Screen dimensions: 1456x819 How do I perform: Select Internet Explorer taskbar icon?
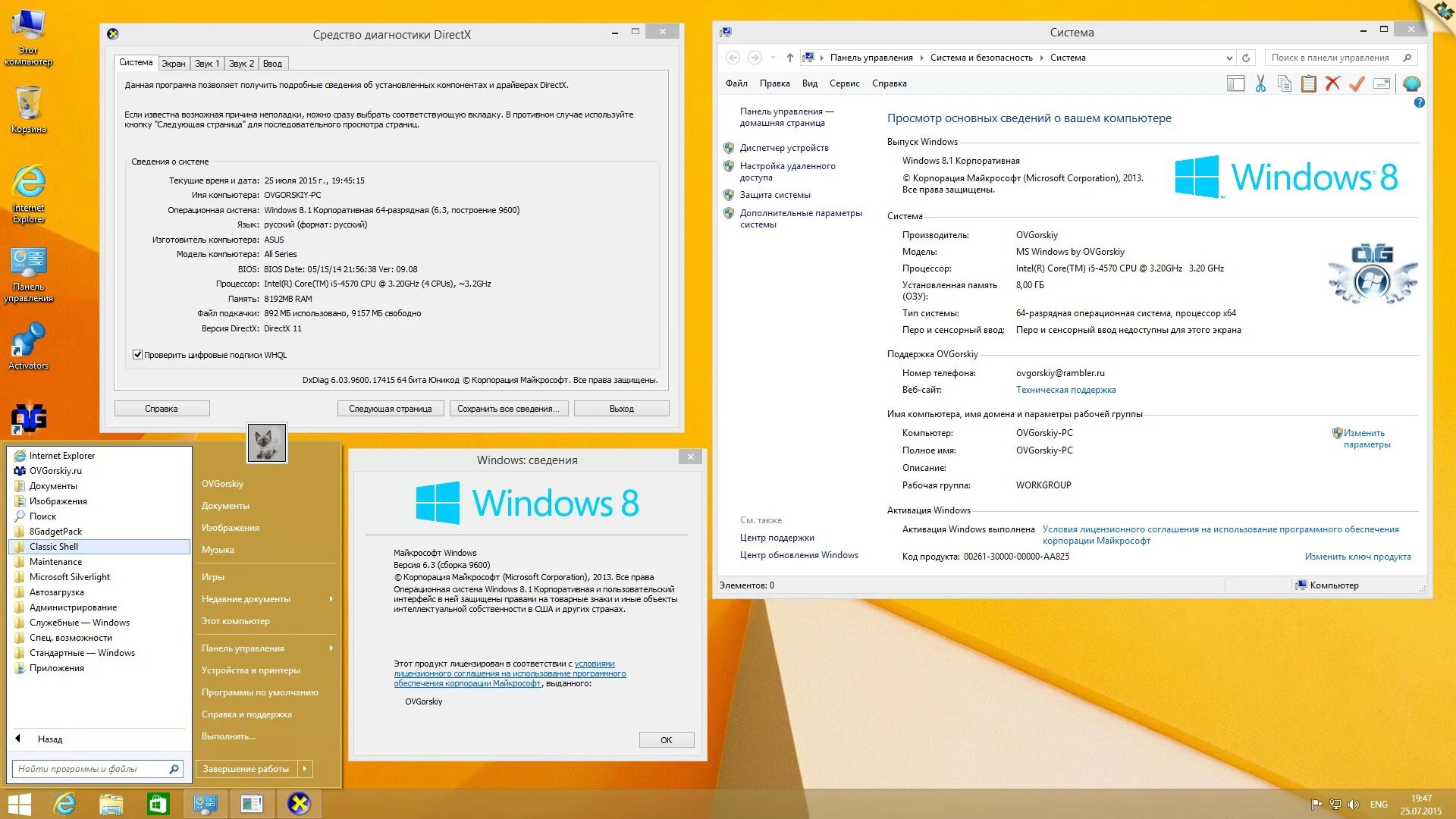pos(65,804)
